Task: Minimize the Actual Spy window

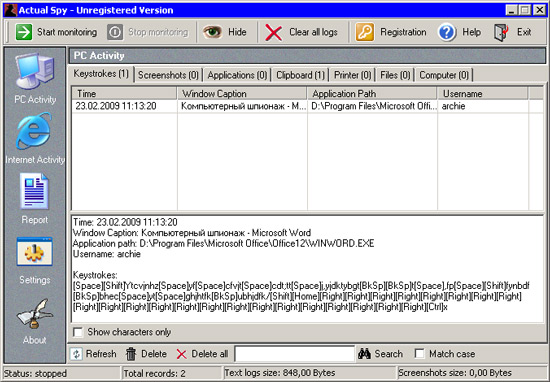Action: point(511,10)
